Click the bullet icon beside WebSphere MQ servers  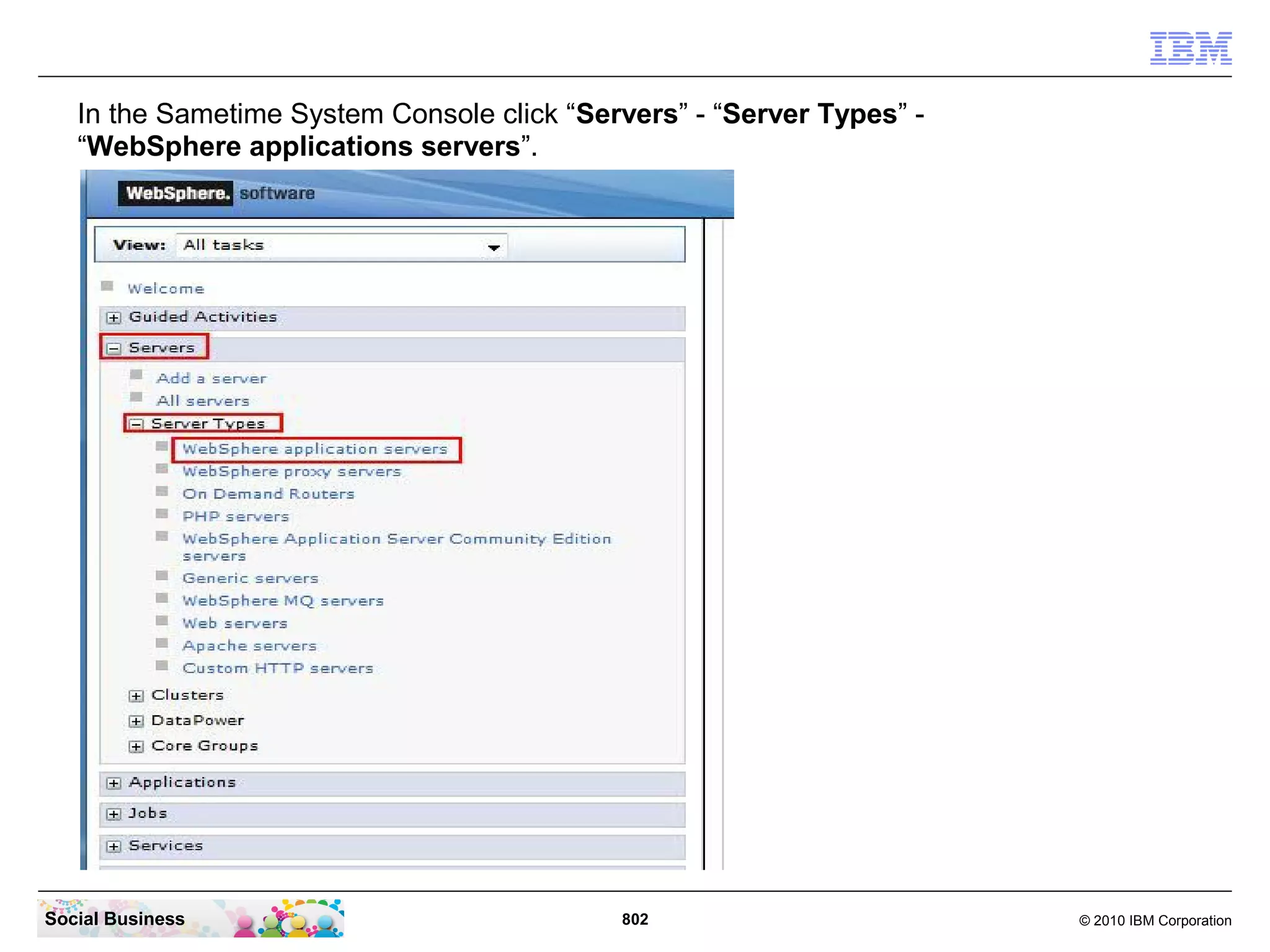pos(162,597)
